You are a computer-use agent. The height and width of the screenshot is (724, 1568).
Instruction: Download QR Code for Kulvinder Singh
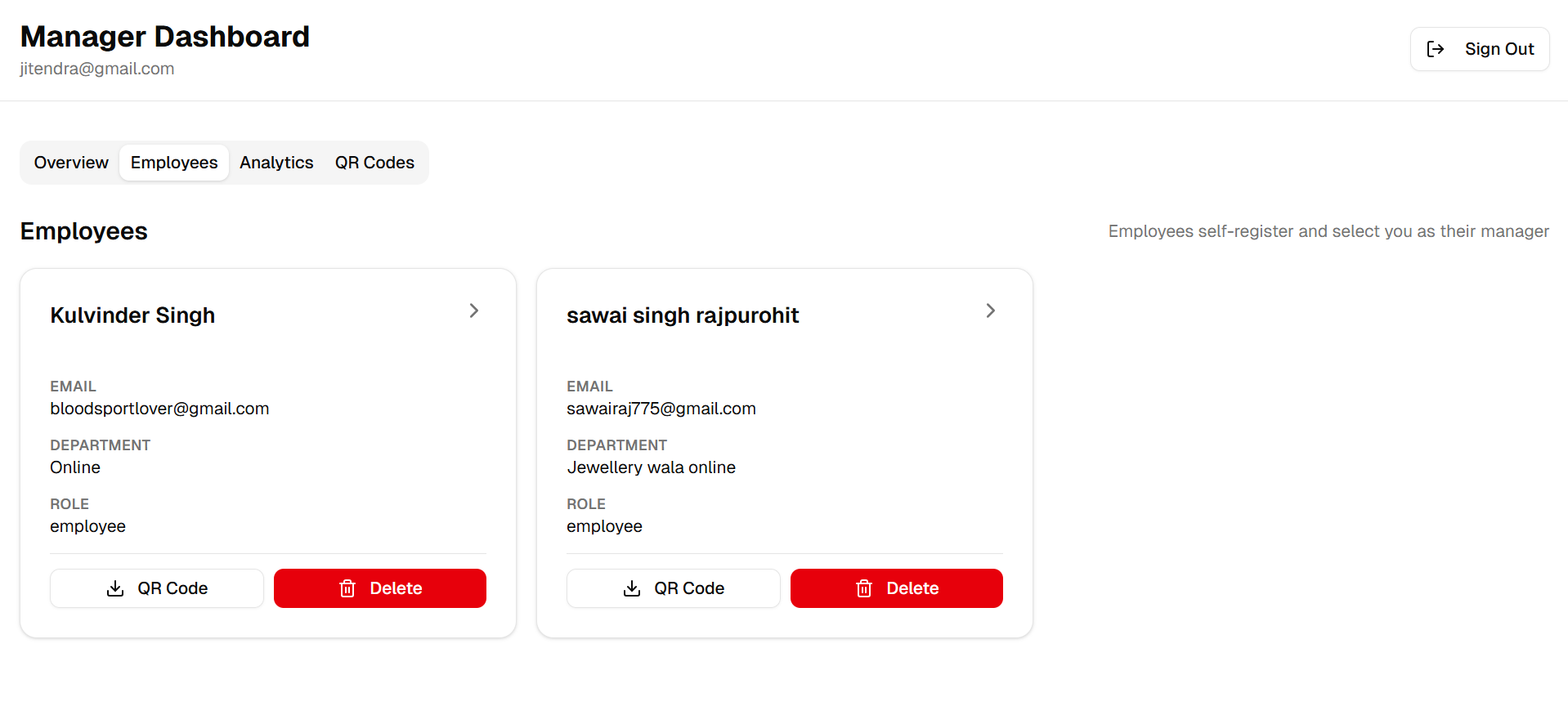pyautogui.click(x=157, y=588)
